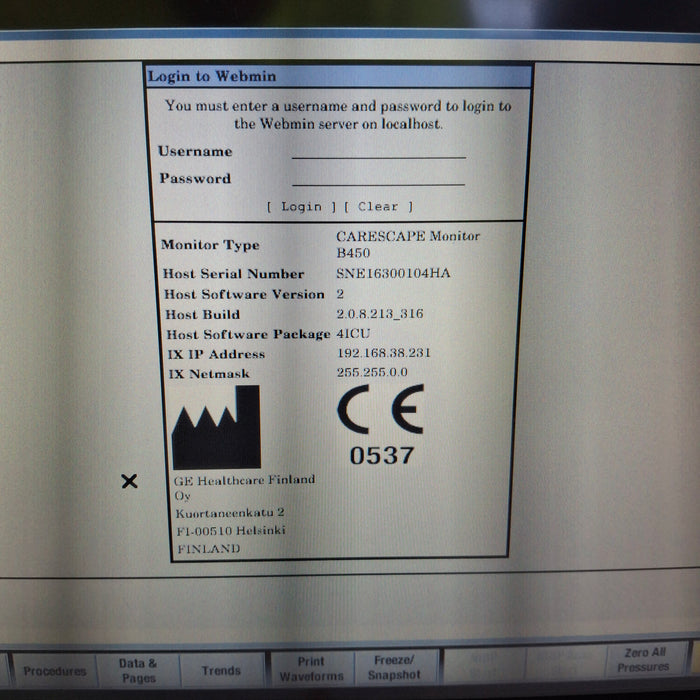The image size is (700, 700).
Task: Click the FI-00510 Helsinki line
Action: (231, 530)
